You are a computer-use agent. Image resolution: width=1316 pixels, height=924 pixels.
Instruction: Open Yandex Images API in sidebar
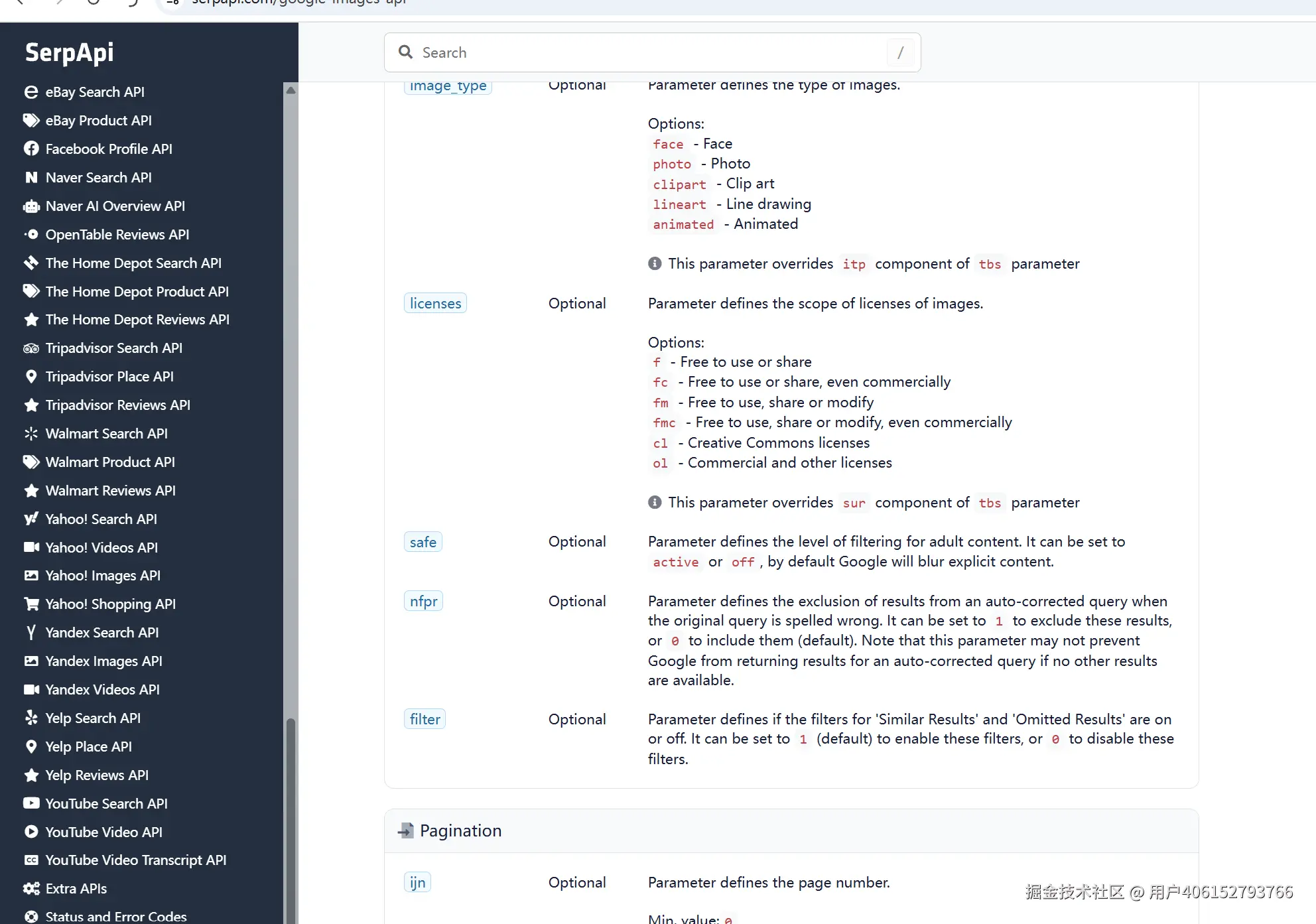click(x=103, y=661)
